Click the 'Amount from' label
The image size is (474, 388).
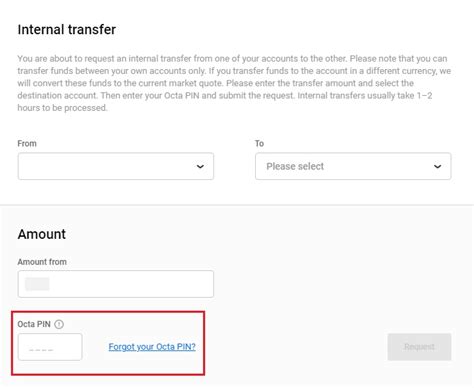(x=42, y=262)
